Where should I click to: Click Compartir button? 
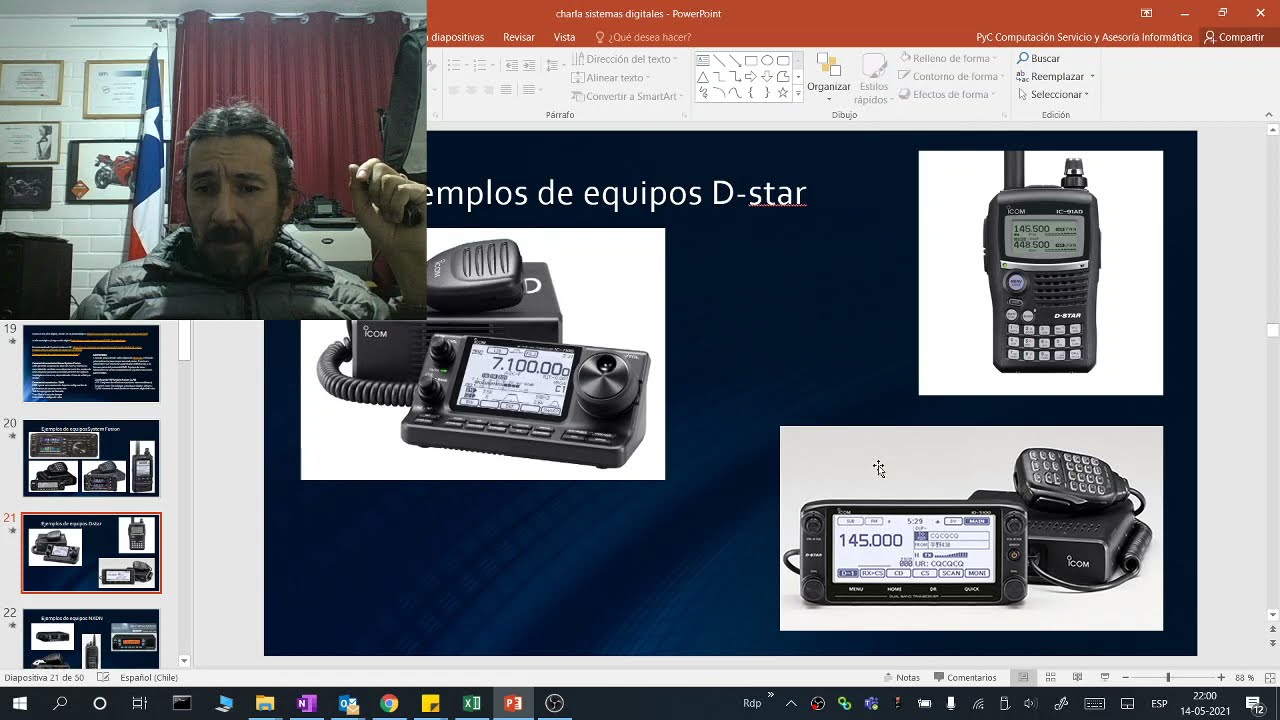(x=1235, y=37)
